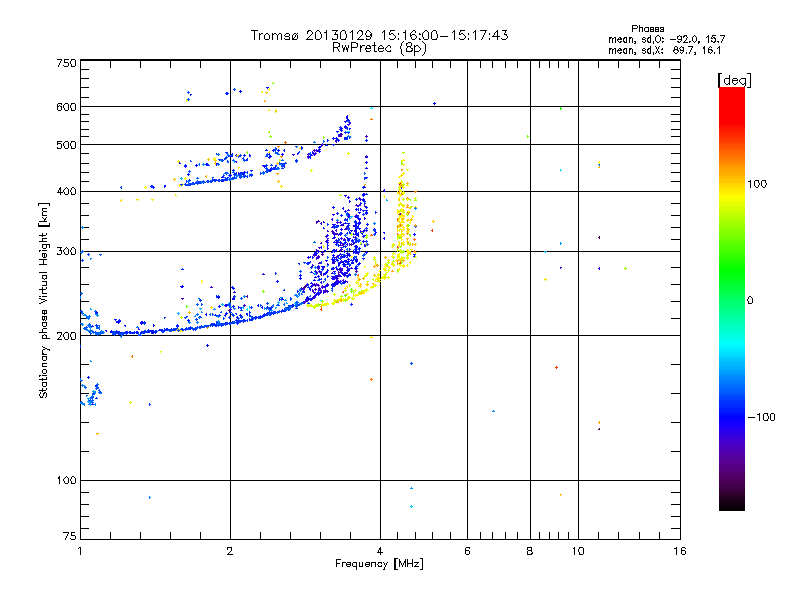The image size is (800, 600).
Task: Click the y-axis tick label '750'
Action: click(66, 63)
